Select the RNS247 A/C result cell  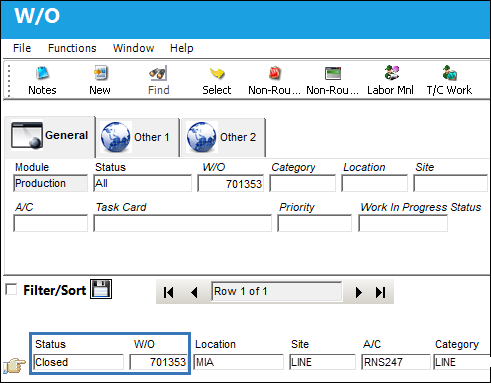click(x=396, y=362)
